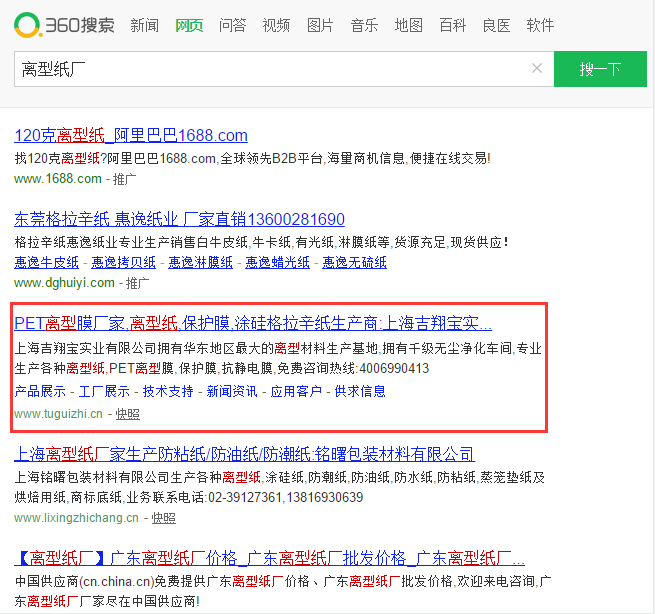Screen dimensions: 655x614
Task: Open 上海离型纸厂家 铭曙包装材料 result
Action: pos(244,454)
